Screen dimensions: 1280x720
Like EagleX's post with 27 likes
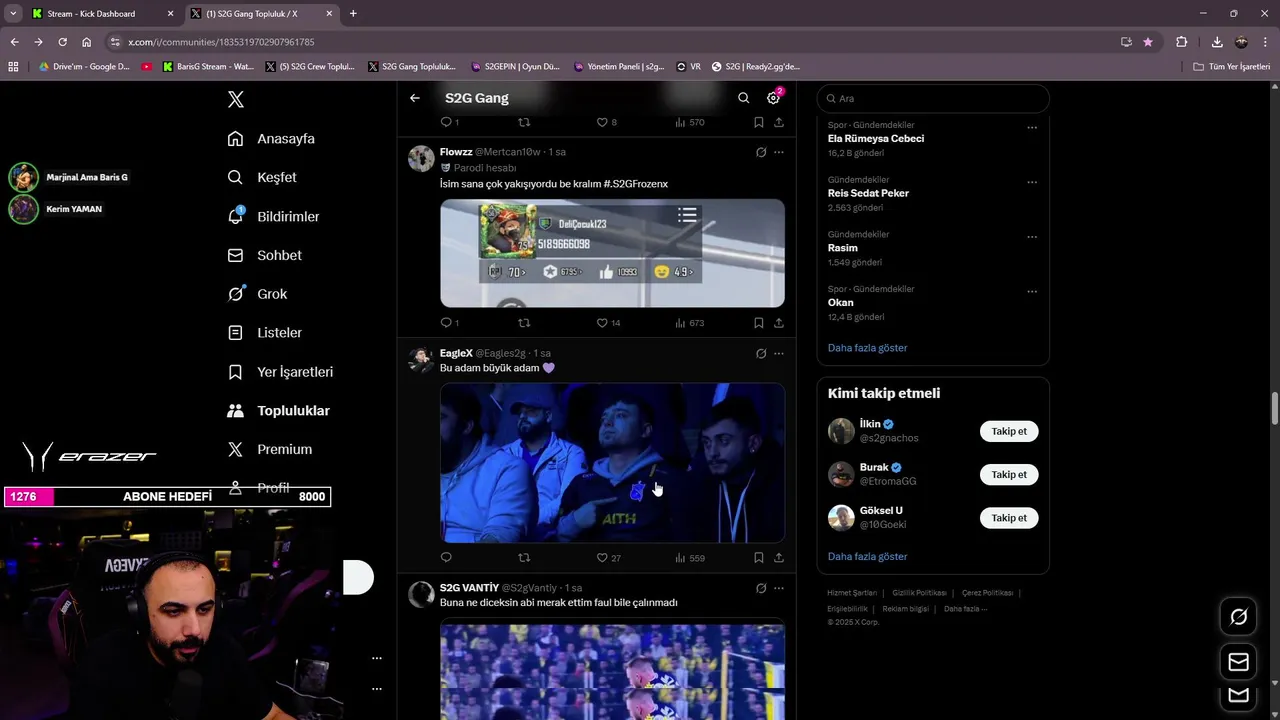tap(608, 558)
